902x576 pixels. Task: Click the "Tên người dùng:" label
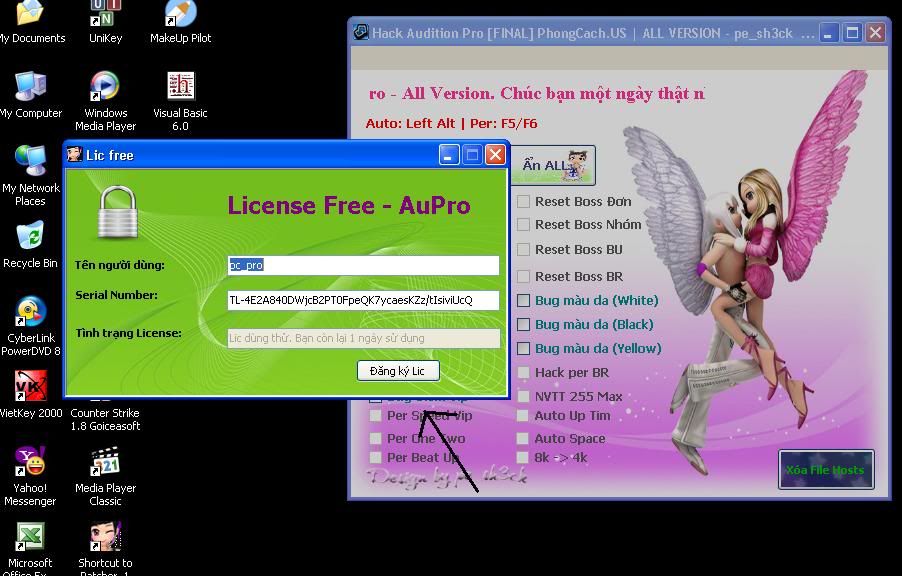(x=120, y=265)
